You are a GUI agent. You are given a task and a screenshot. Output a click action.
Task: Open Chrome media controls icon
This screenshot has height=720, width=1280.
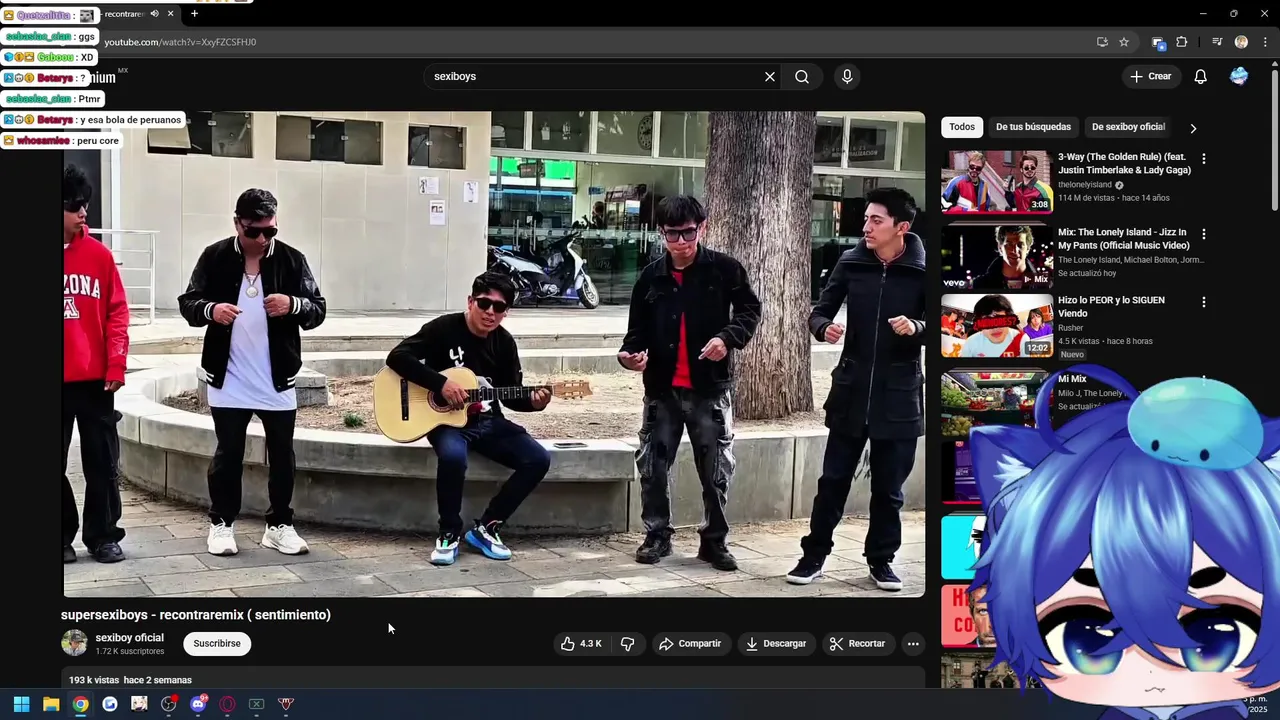click(x=1217, y=42)
